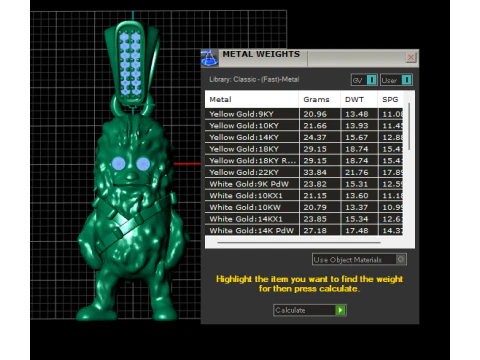Click the green arrow on Calculate
The height and width of the screenshot is (360, 480).
click(x=340, y=310)
